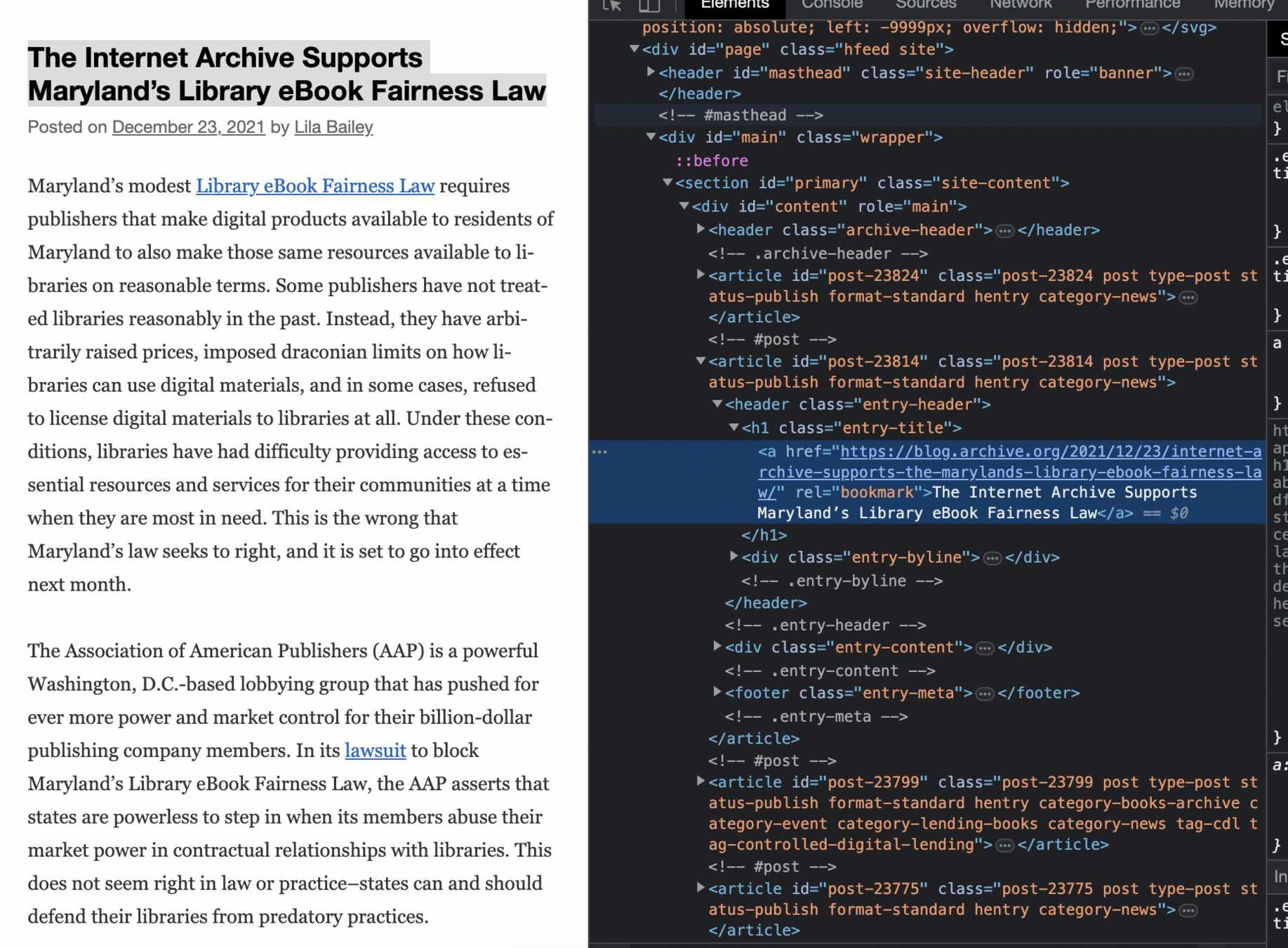The height and width of the screenshot is (948, 1288).
Task: Activate the inspect element picker icon
Action: [612, 5]
